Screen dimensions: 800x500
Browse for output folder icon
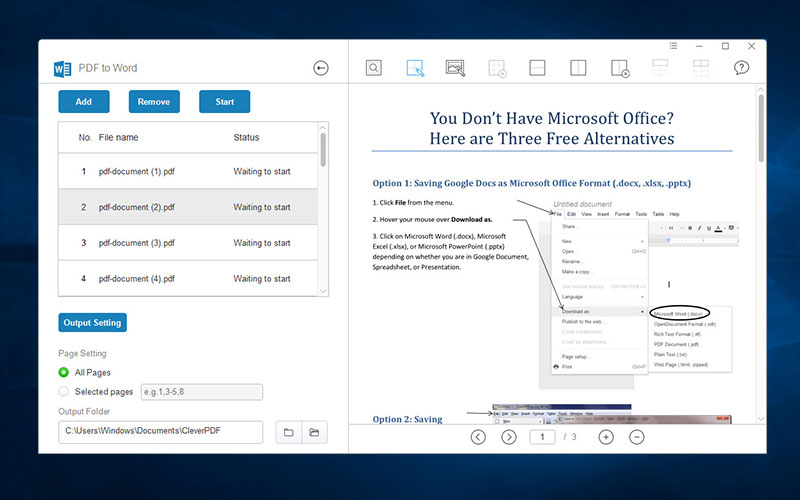[289, 432]
